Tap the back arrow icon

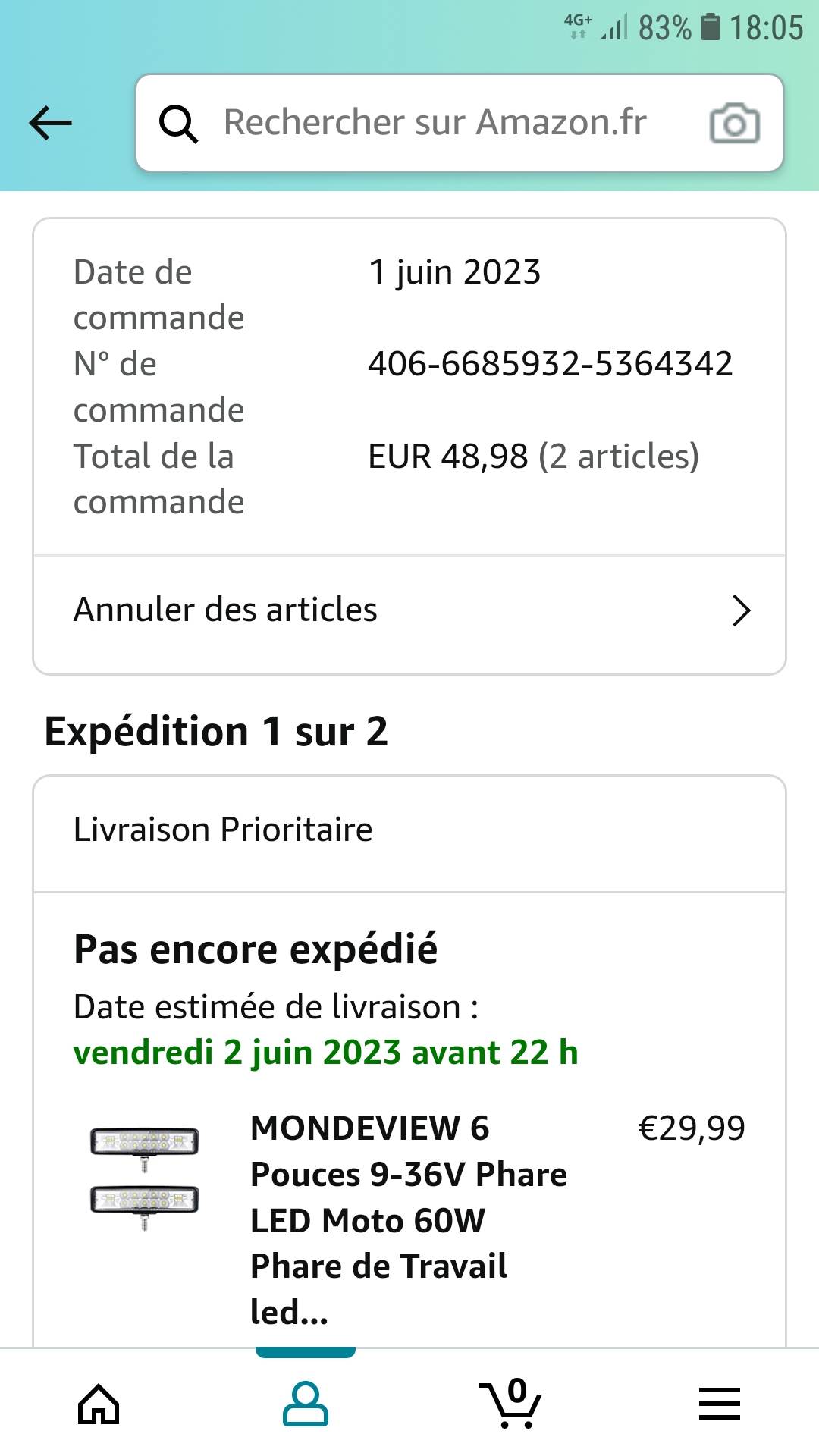50,123
